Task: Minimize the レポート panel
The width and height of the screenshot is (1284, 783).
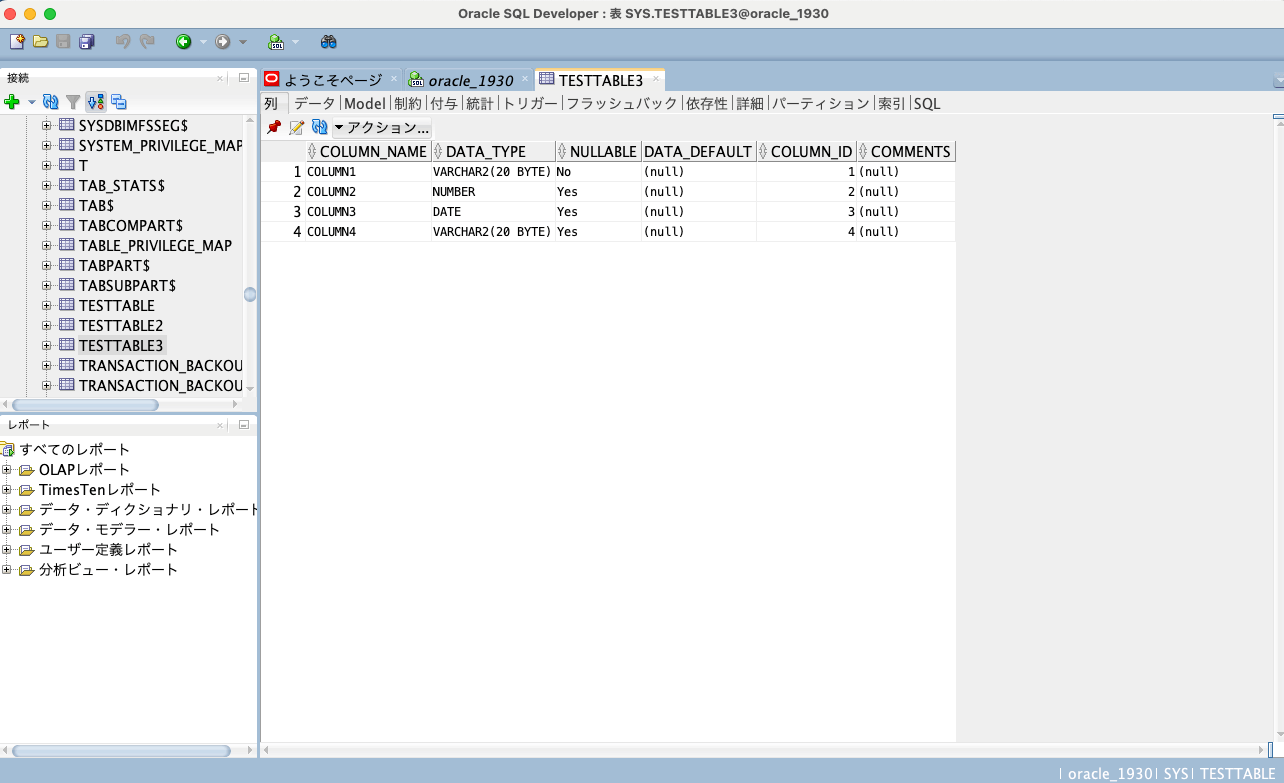Action: pos(244,425)
